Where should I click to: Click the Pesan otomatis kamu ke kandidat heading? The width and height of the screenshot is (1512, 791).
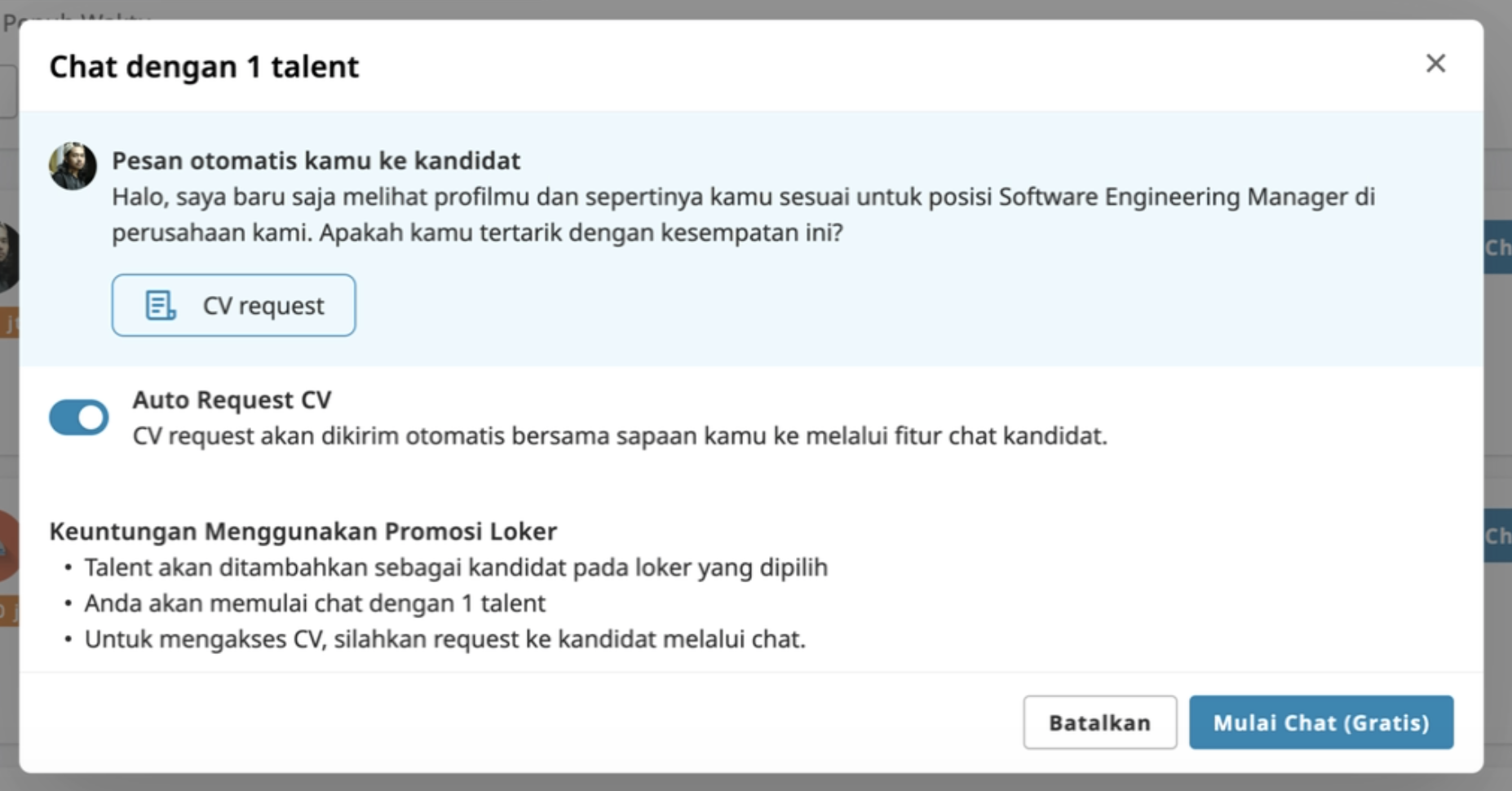(x=316, y=161)
